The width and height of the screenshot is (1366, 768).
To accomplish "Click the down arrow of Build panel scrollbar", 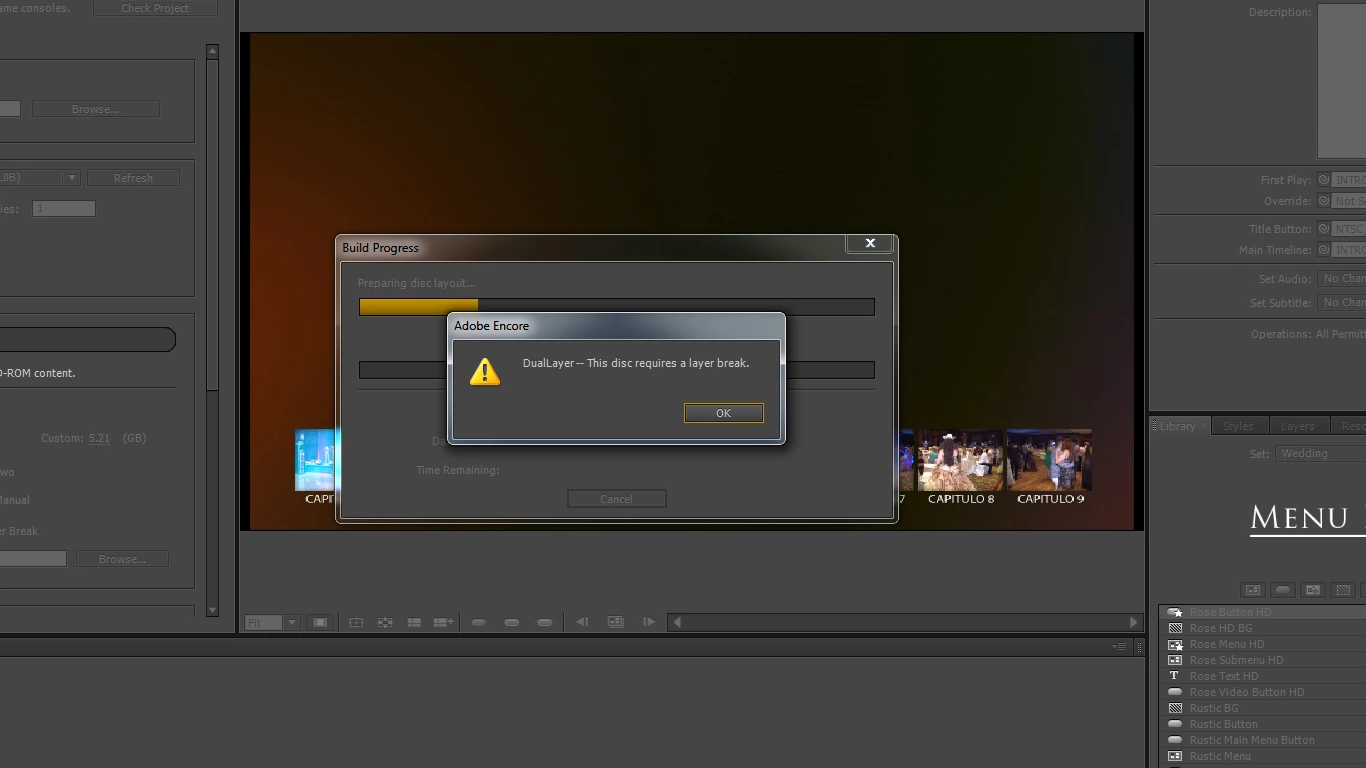I will [212, 609].
